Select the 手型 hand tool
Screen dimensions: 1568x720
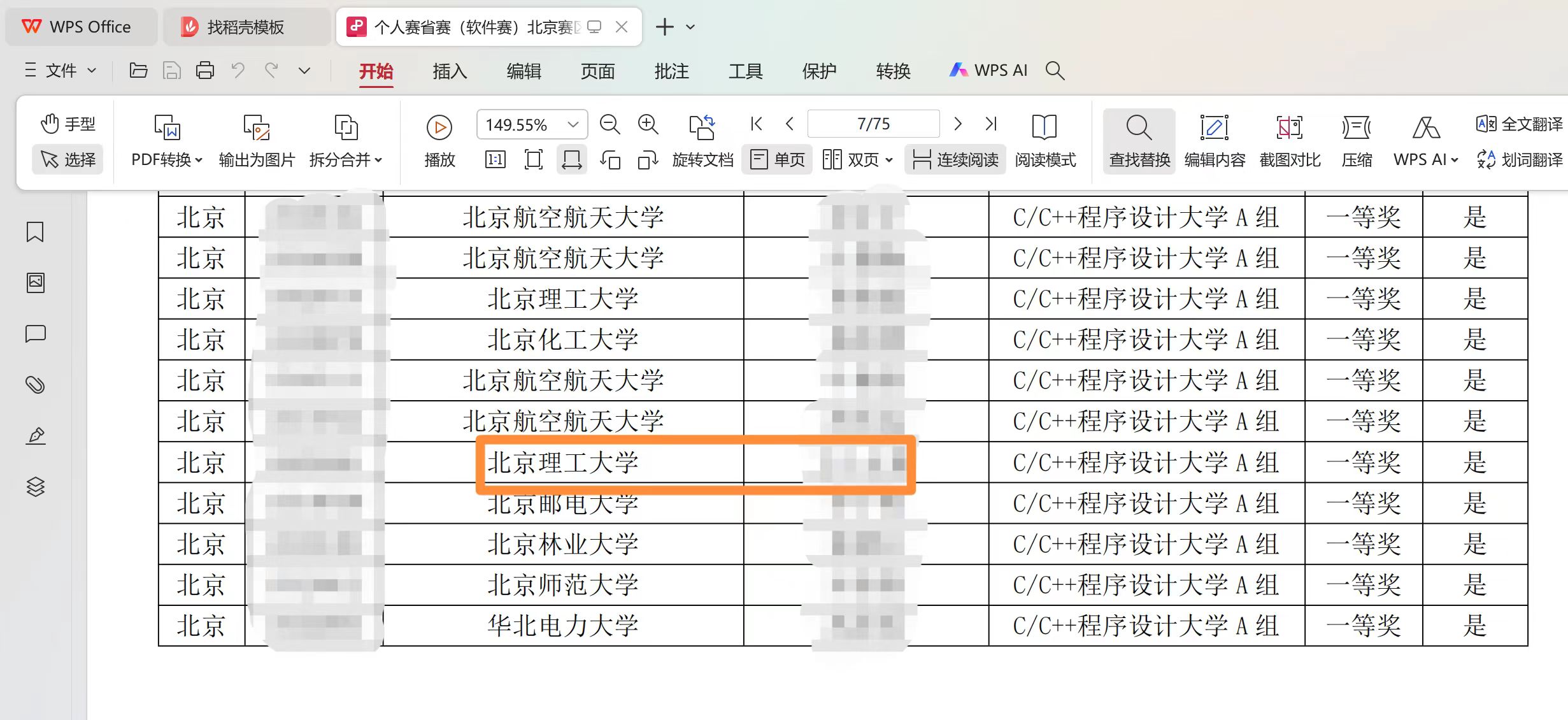pos(68,124)
